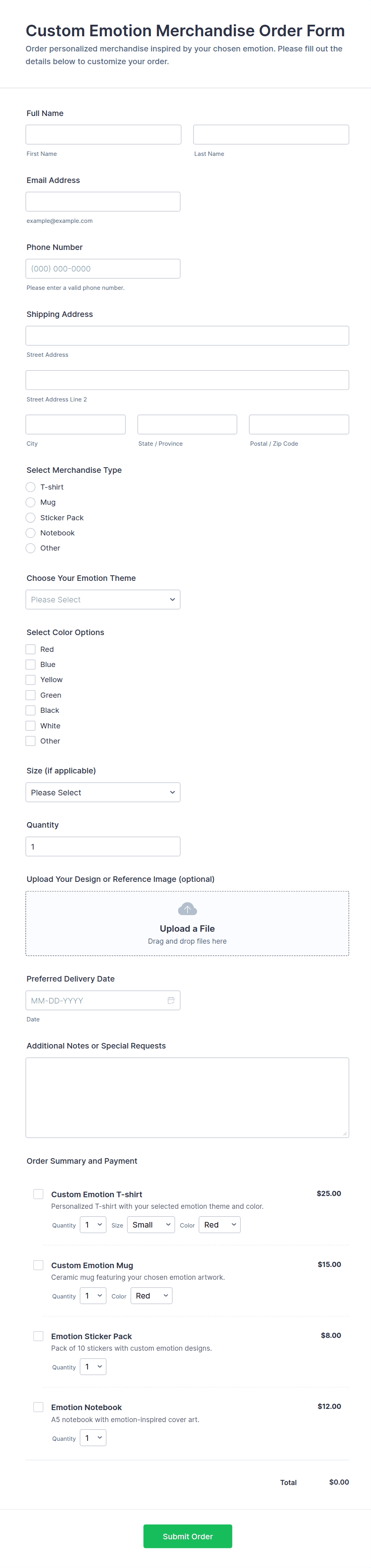Screen dimensions: 371x1568
Task: Click the Additional Notes text area
Action: [x=187, y=1097]
